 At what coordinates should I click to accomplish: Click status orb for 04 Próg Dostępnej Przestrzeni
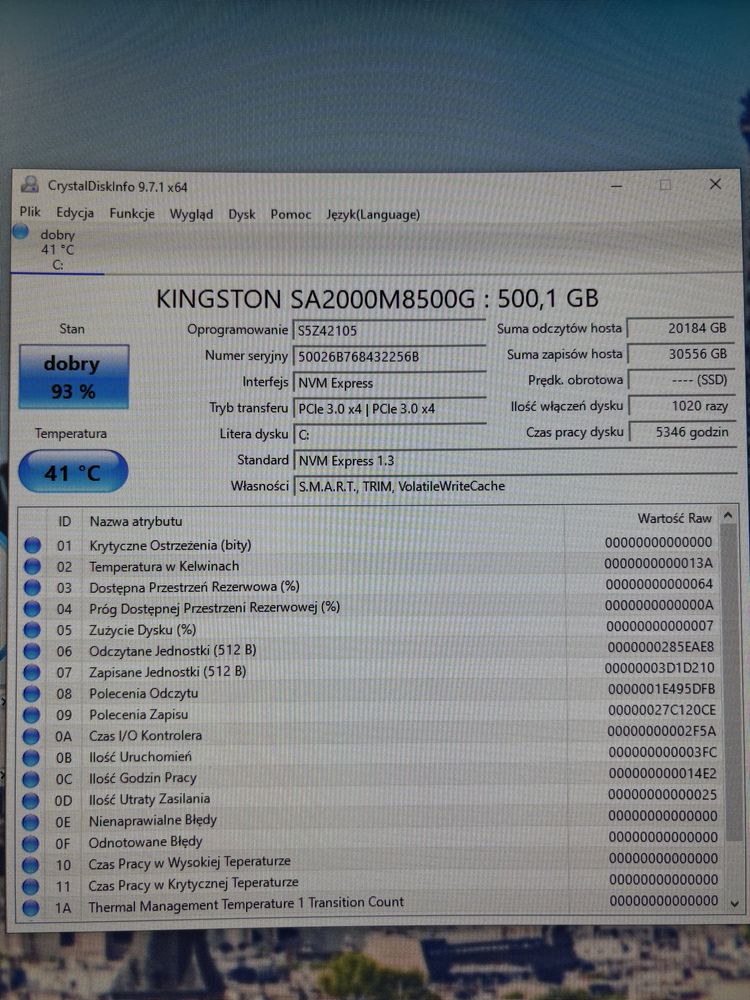tap(33, 608)
